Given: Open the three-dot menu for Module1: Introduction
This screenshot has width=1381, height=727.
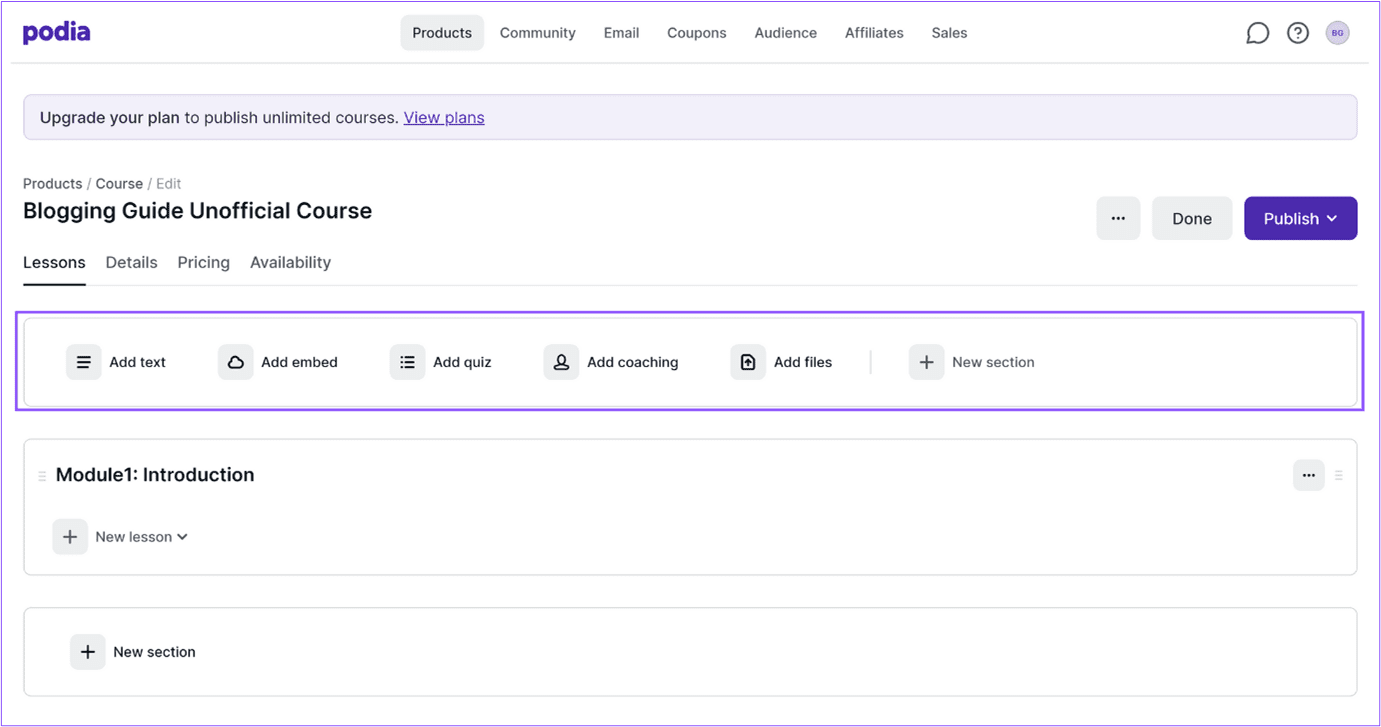Looking at the screenshot, I should pos(1308,475).
